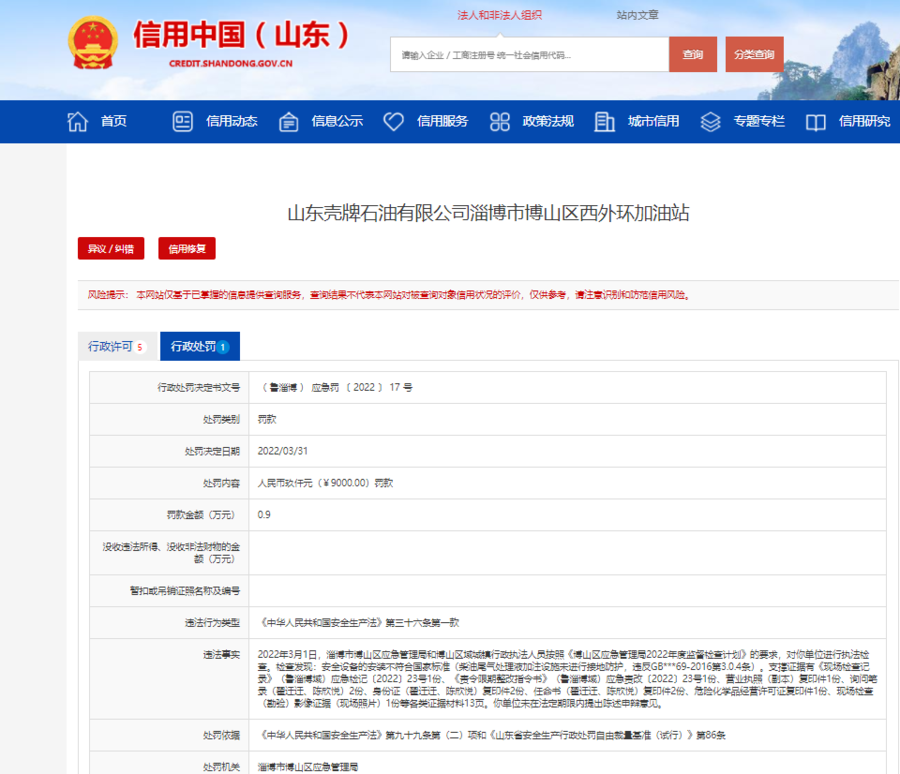Open the 信用研究 menu item

864,122
